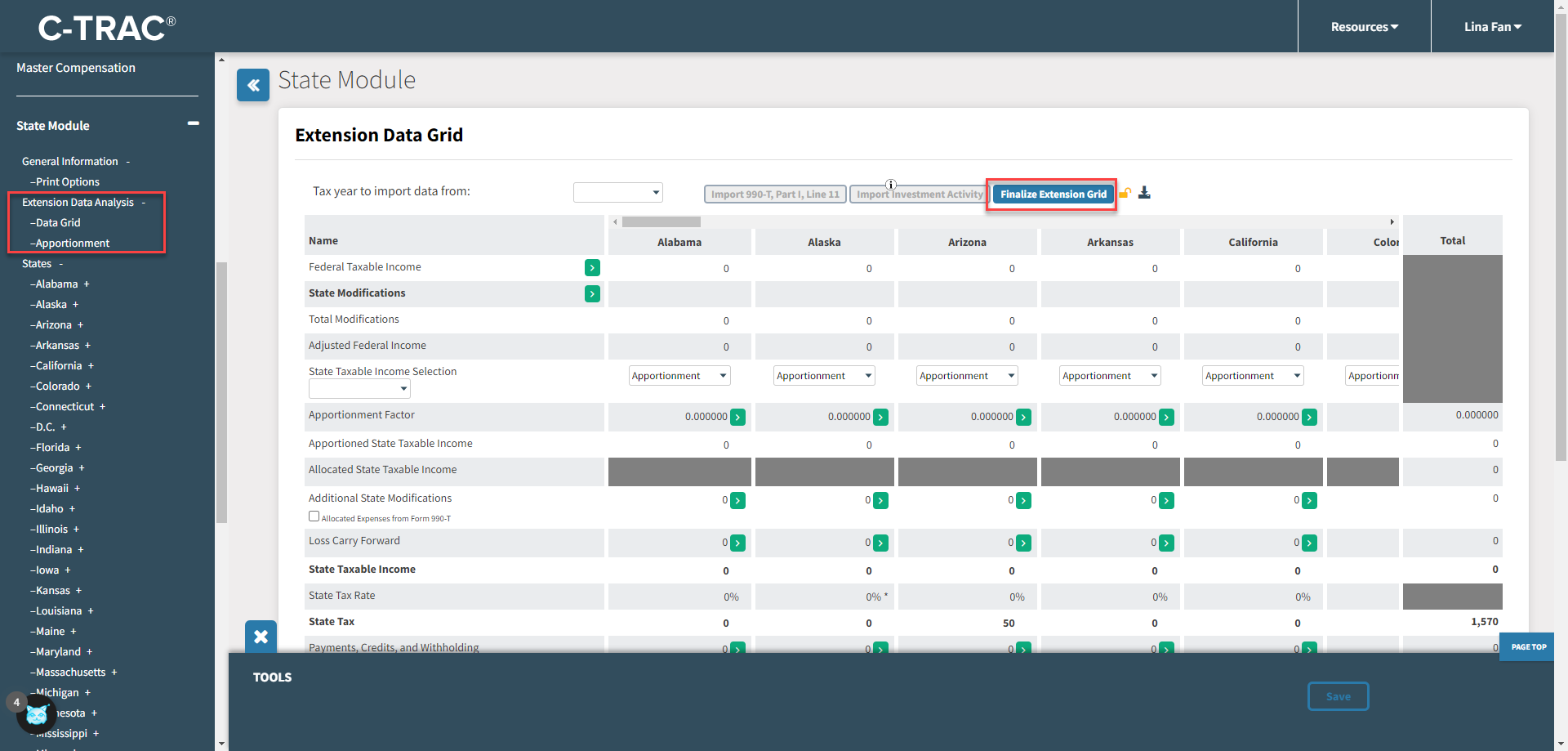Click the unlock padlock icon
Screen dimensions: 1568x751
pyautogui.click(x=1125, y=193)
